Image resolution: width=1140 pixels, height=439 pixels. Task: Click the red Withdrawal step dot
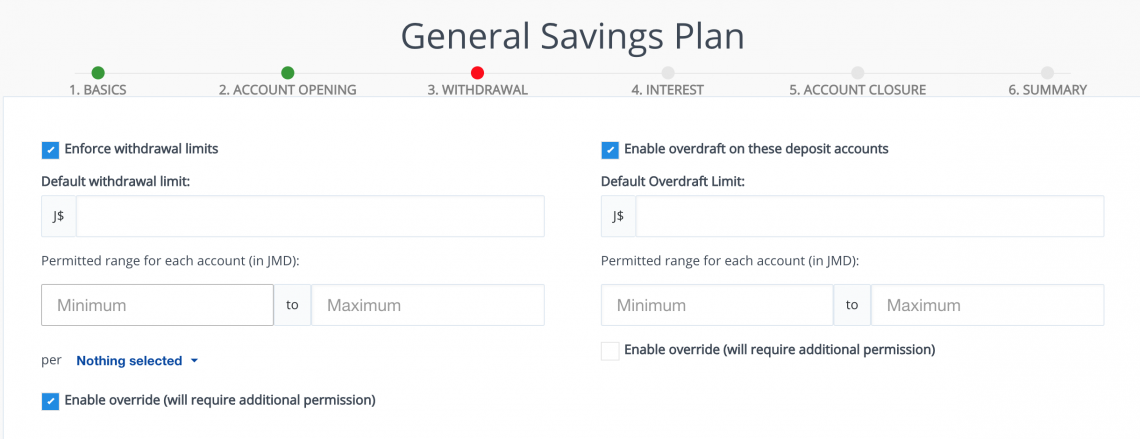coord(477,72)
